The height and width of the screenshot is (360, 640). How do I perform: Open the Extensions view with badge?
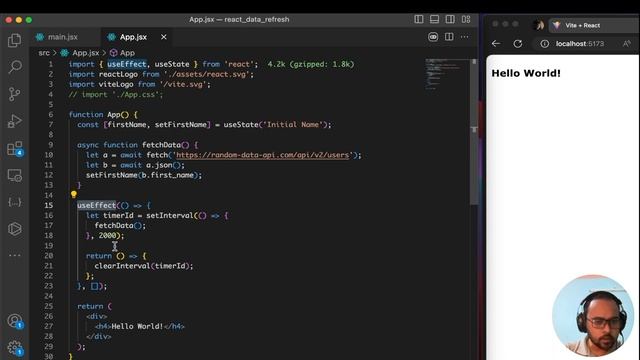pos(15,149)
